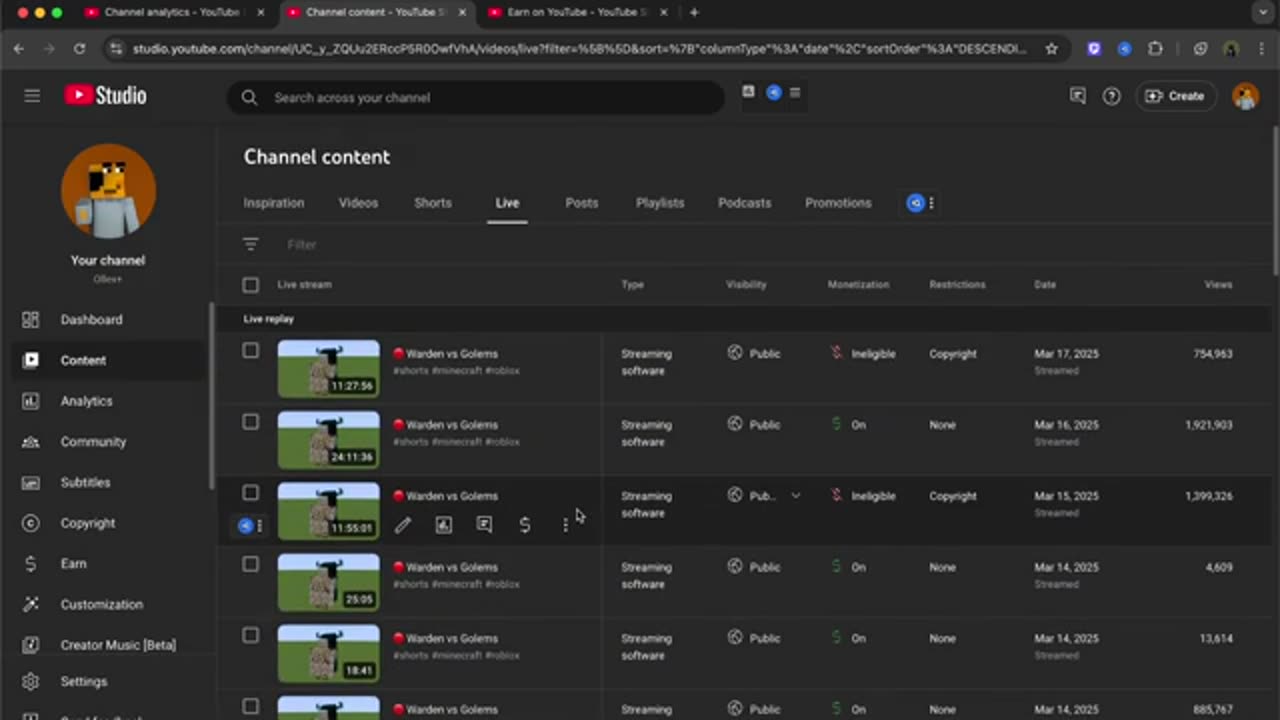
Task: Click monetization dollar icon on hovered stream row
Action: (x=525, y=525)
